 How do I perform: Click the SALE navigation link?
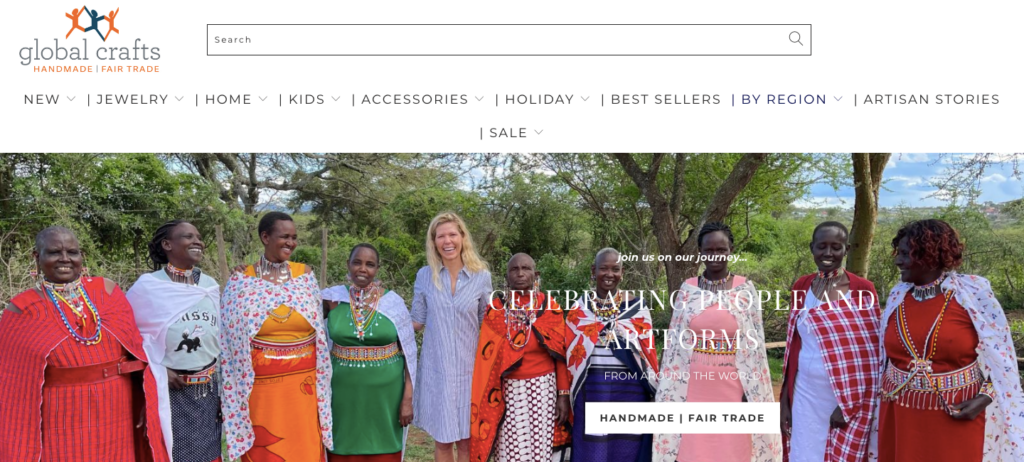coord(508,133)
